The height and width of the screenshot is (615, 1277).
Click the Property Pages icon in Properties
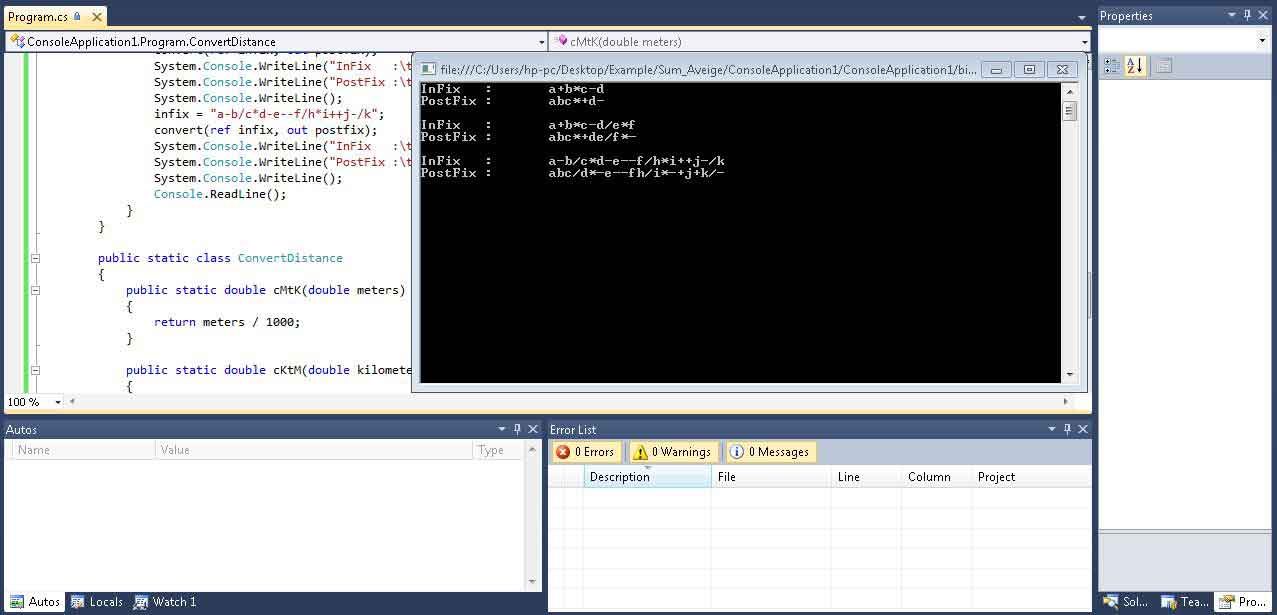[x=1162, y=66]
